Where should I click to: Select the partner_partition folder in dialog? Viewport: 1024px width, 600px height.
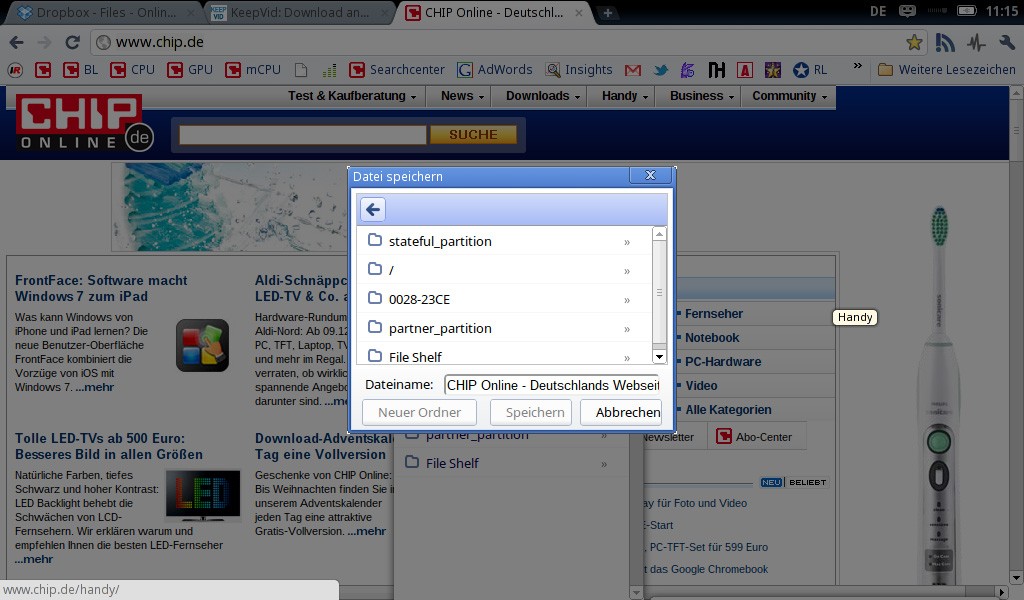coord(504,328)
